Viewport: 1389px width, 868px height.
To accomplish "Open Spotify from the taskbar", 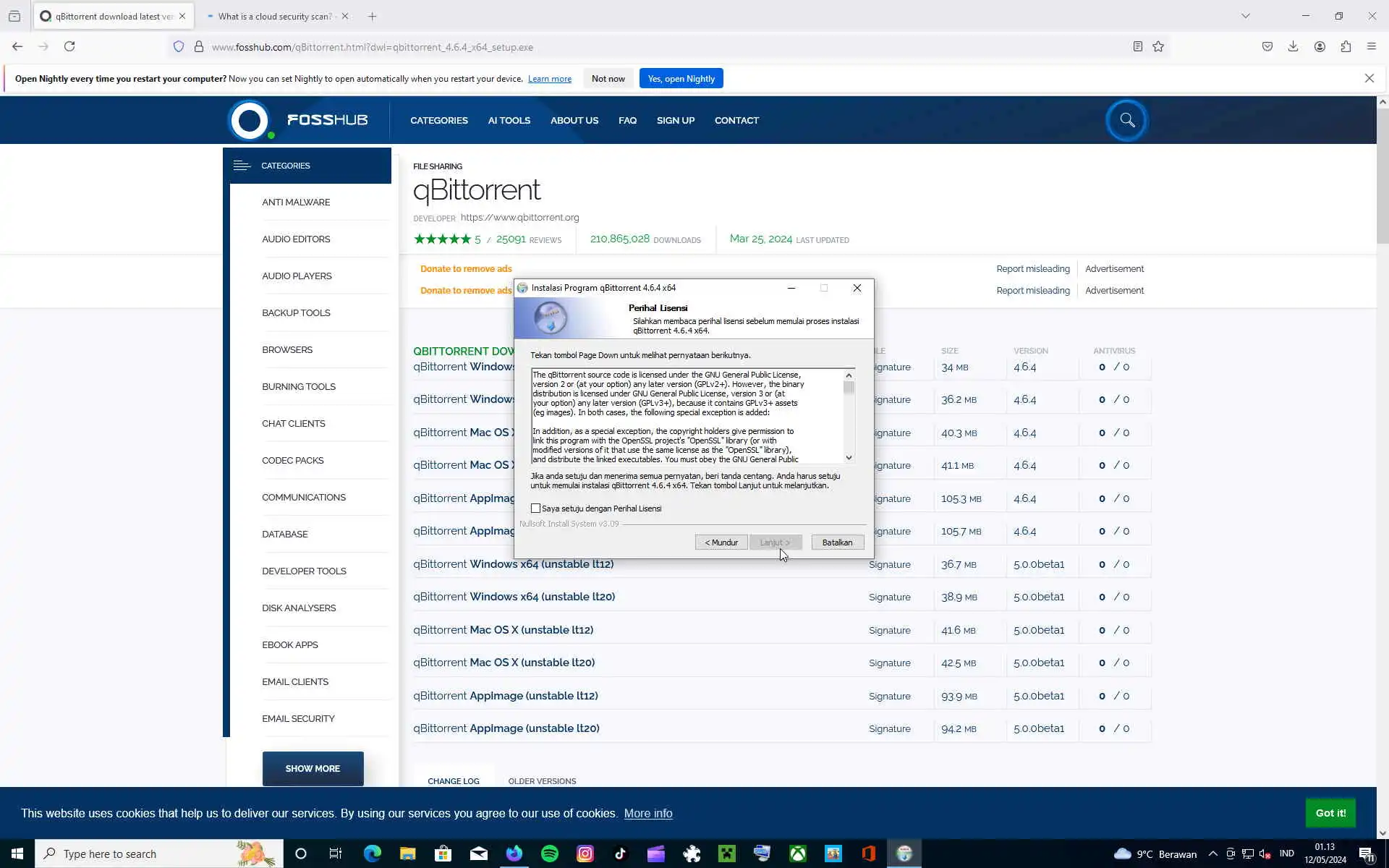I will coord(550,854).
